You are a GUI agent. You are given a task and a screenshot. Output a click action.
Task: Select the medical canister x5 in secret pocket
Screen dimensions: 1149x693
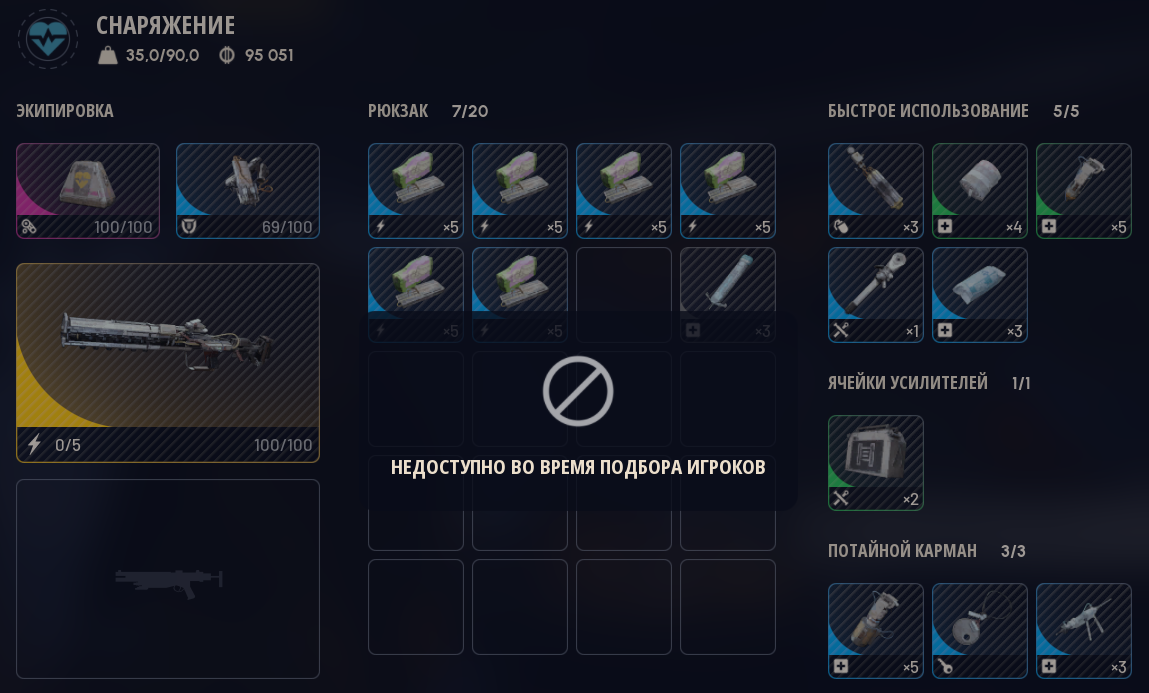coord(876,631)
